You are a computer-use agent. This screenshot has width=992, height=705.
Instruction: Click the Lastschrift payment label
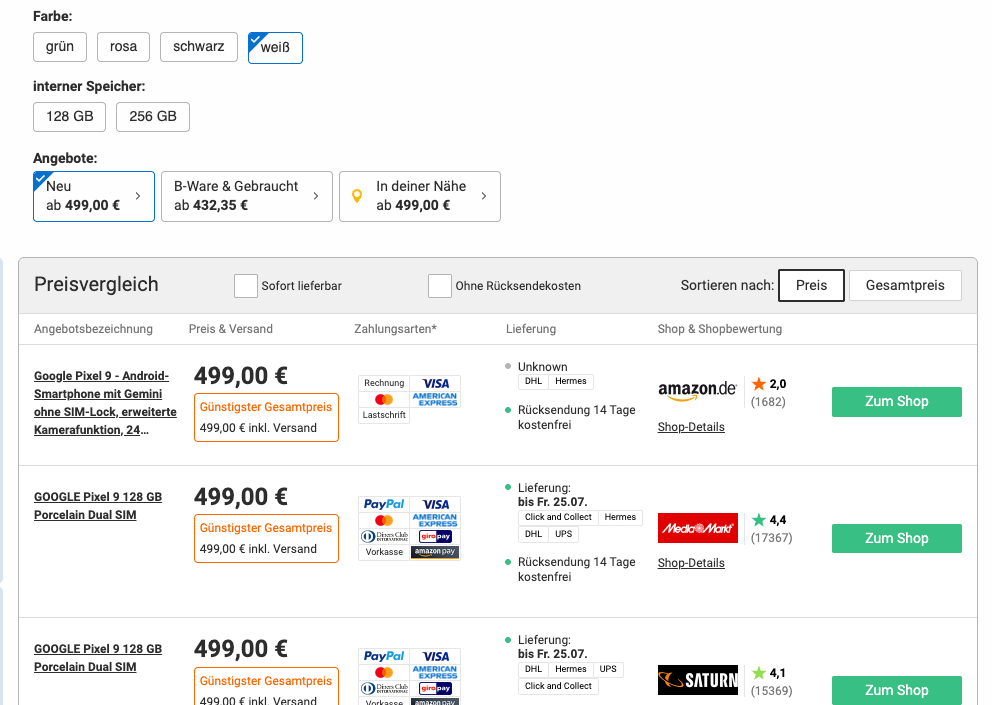point(384,415)
